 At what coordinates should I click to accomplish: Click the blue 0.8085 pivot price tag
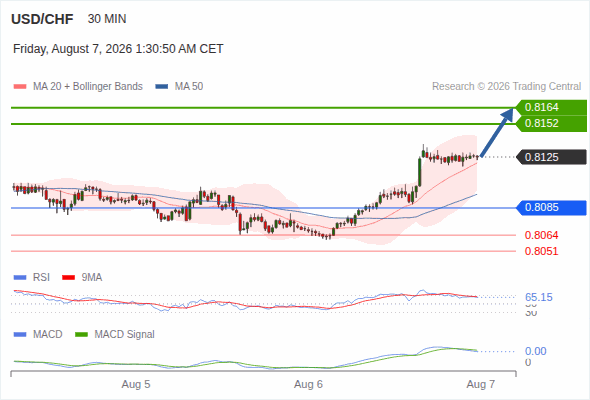point(551,207)
